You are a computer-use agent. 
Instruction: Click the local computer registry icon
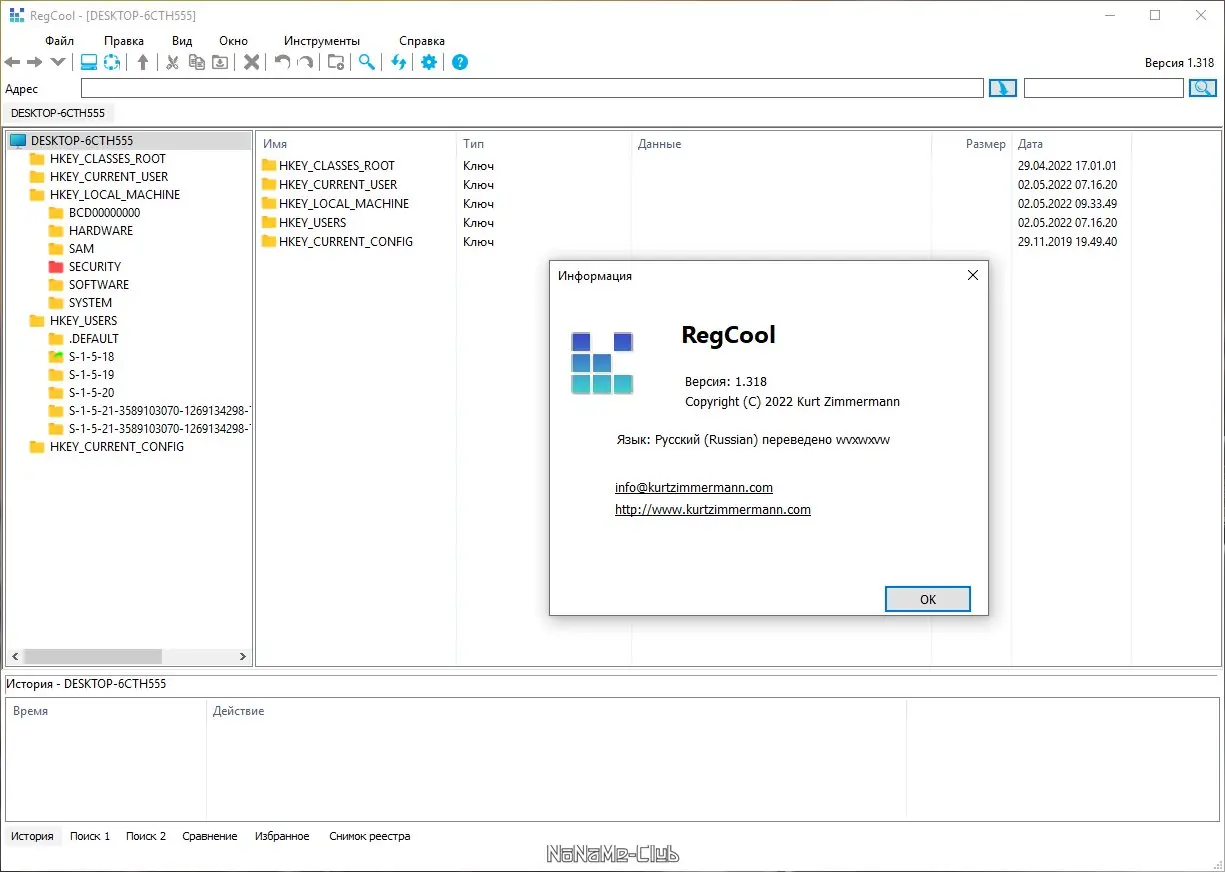click(89, 62)
